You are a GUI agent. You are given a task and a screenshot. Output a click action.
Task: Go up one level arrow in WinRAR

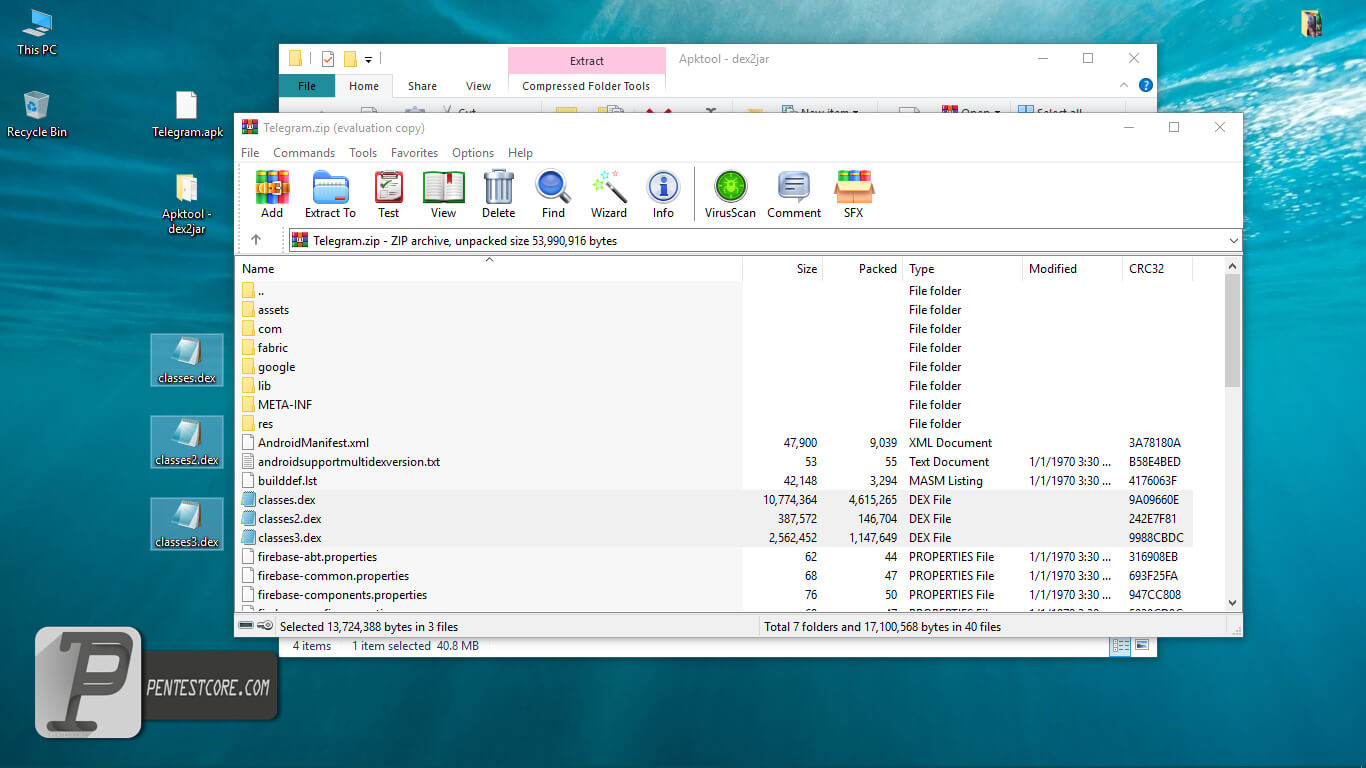(256, 240)
